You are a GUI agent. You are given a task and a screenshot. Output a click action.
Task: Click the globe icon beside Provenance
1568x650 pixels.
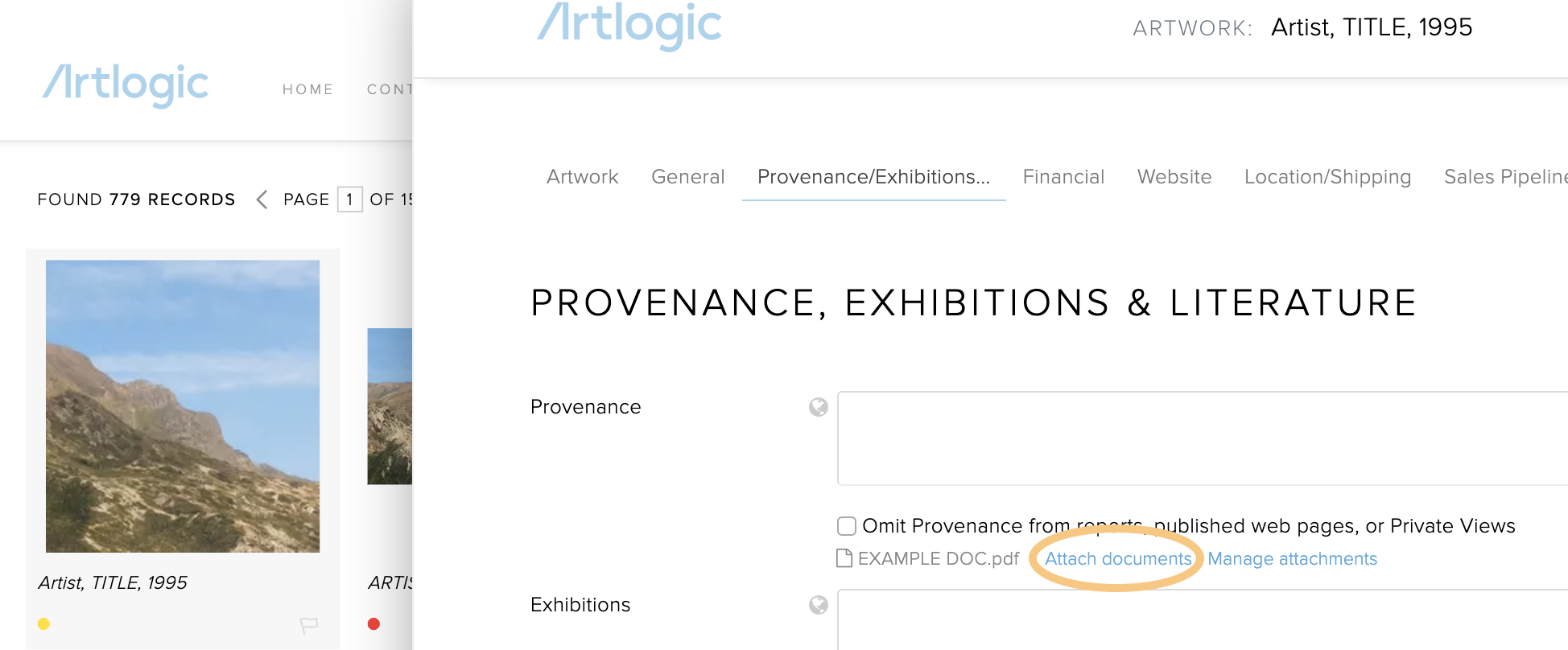point(819,407)
